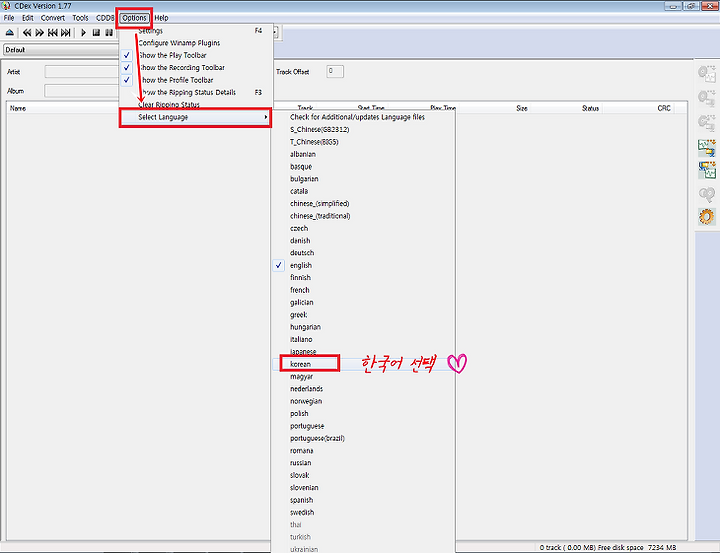720x553 pixels.
Task: Select chinese_(simplified) language
Action: tap(363, 203)
